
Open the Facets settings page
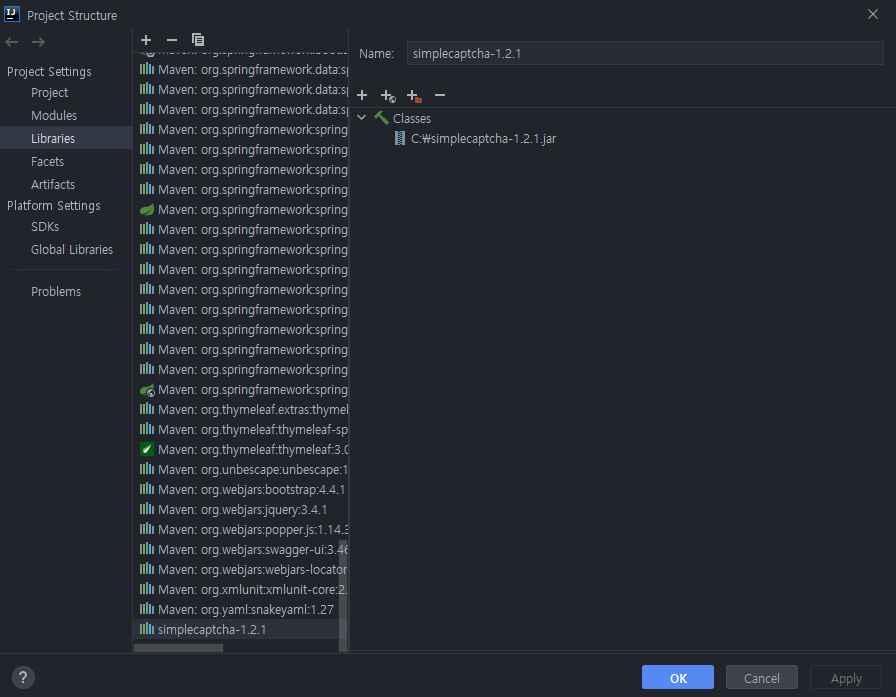point(47,162)
